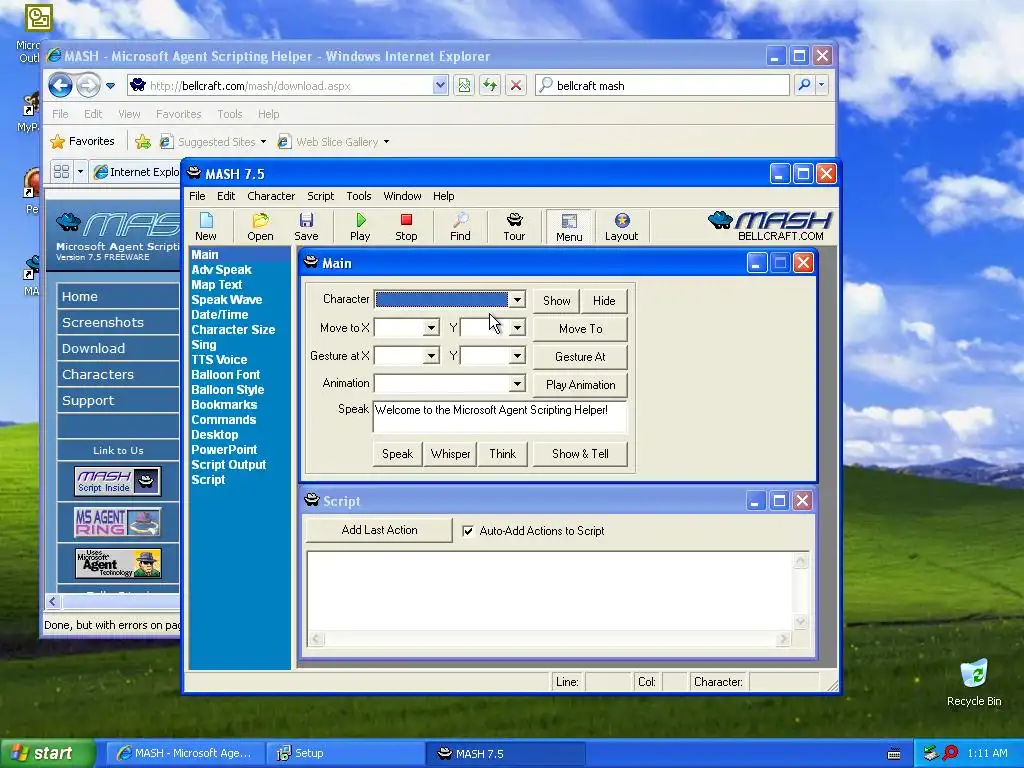Click the Show & Tell button
The height and width of the screenshot is (768, 1024).
[581, 454]
